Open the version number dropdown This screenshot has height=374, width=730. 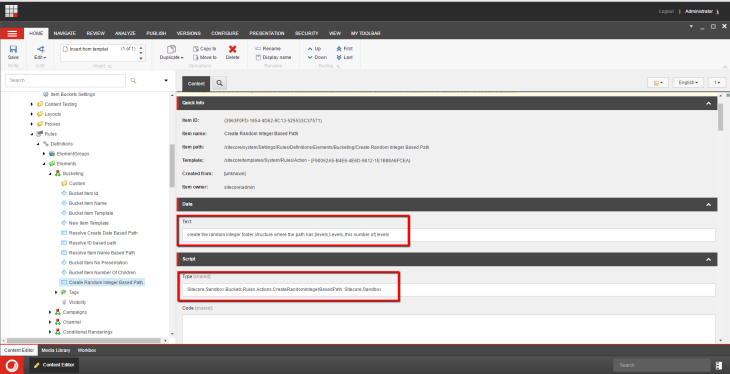tap(717, 82)
